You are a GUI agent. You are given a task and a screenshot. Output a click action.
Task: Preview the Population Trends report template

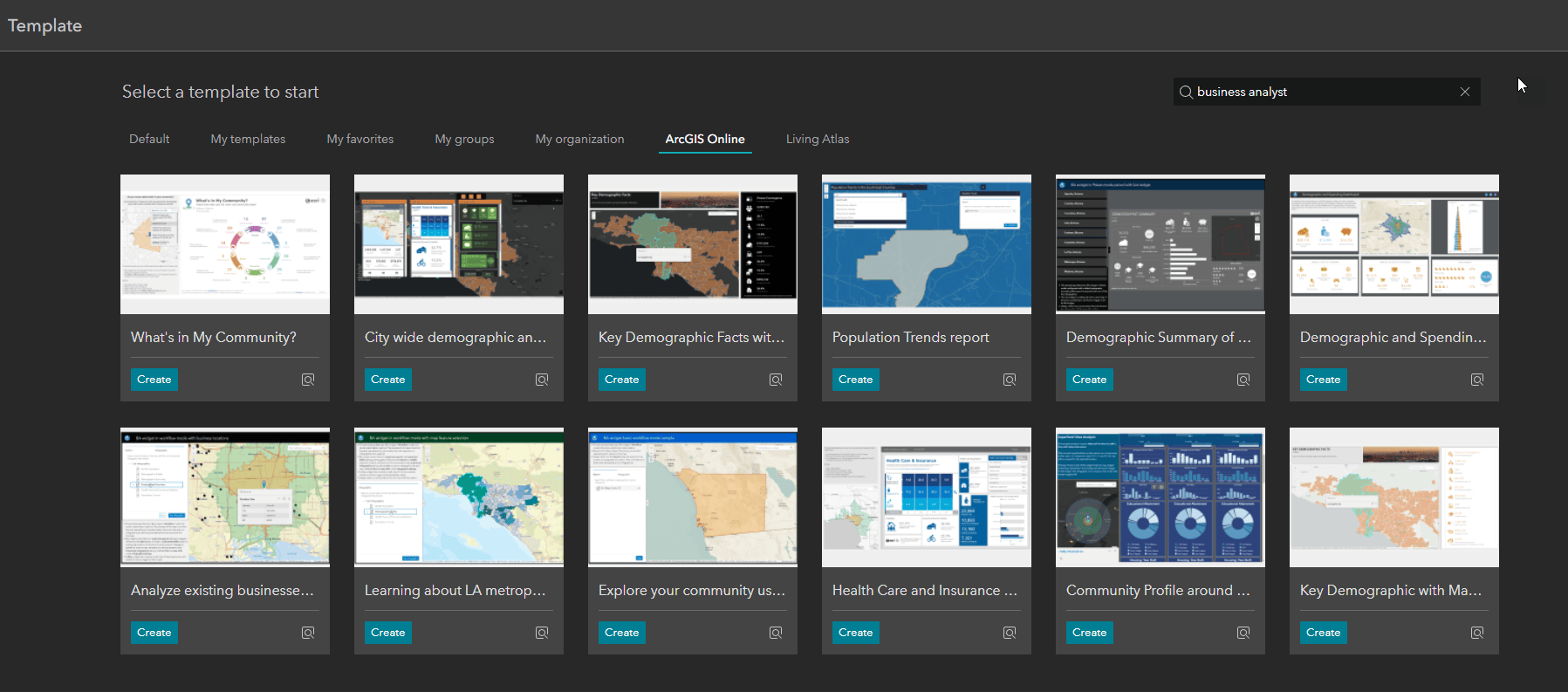1010,380
